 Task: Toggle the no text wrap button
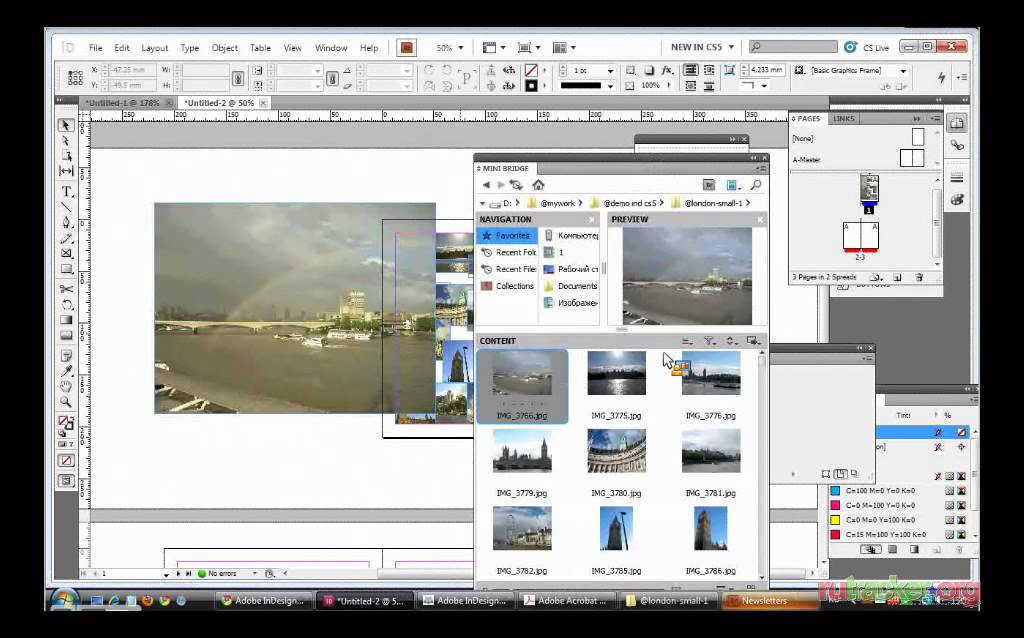click(690, 70)
